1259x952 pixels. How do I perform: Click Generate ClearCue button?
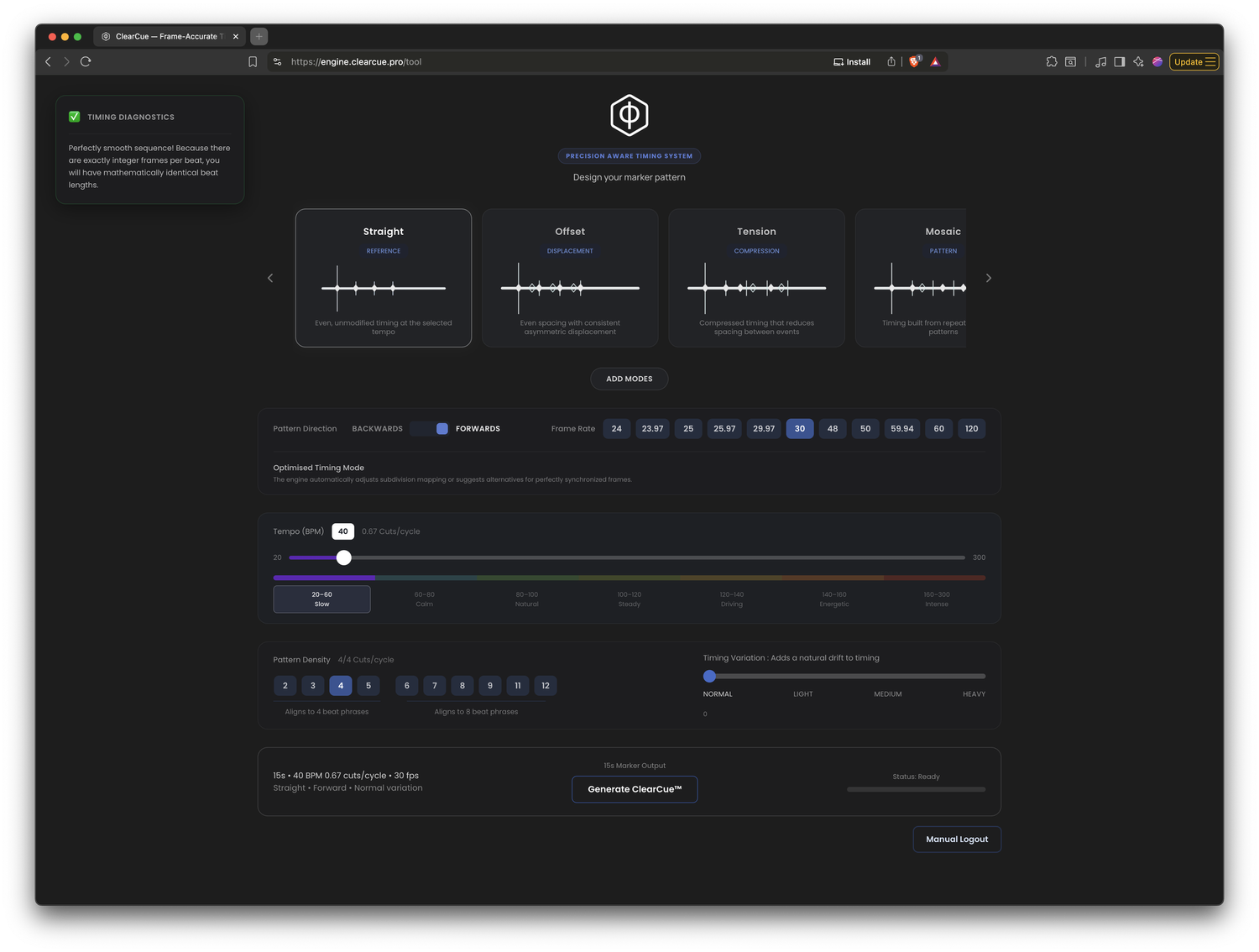(635, 789)
